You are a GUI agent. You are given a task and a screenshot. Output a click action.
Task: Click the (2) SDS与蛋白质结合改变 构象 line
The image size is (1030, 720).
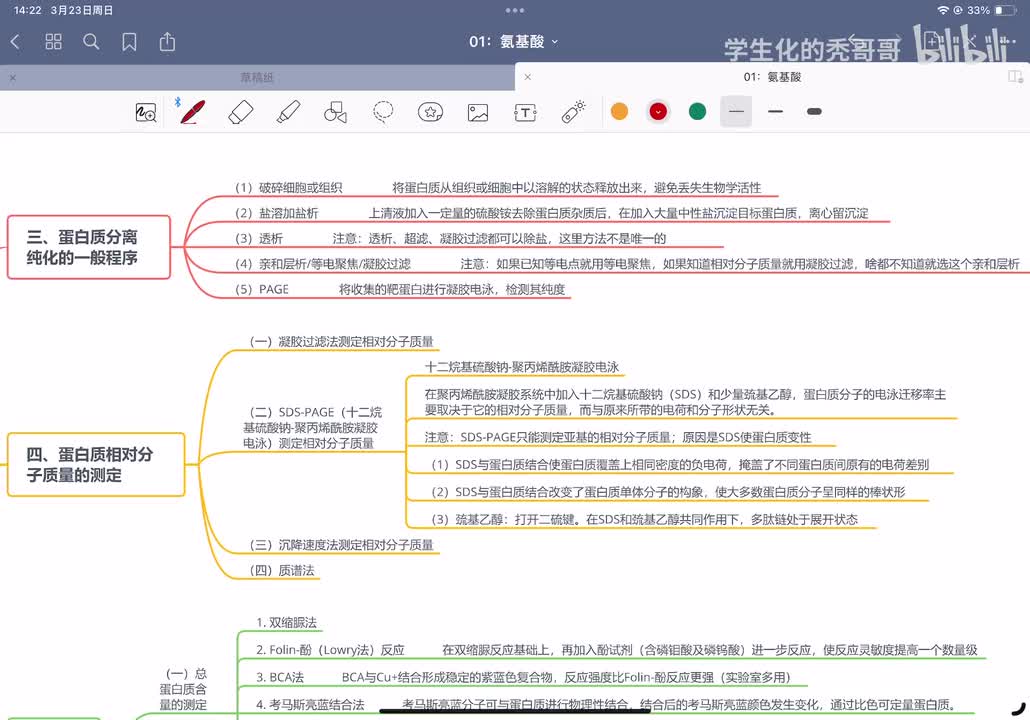pyautogui.click(x=668, y=492)
